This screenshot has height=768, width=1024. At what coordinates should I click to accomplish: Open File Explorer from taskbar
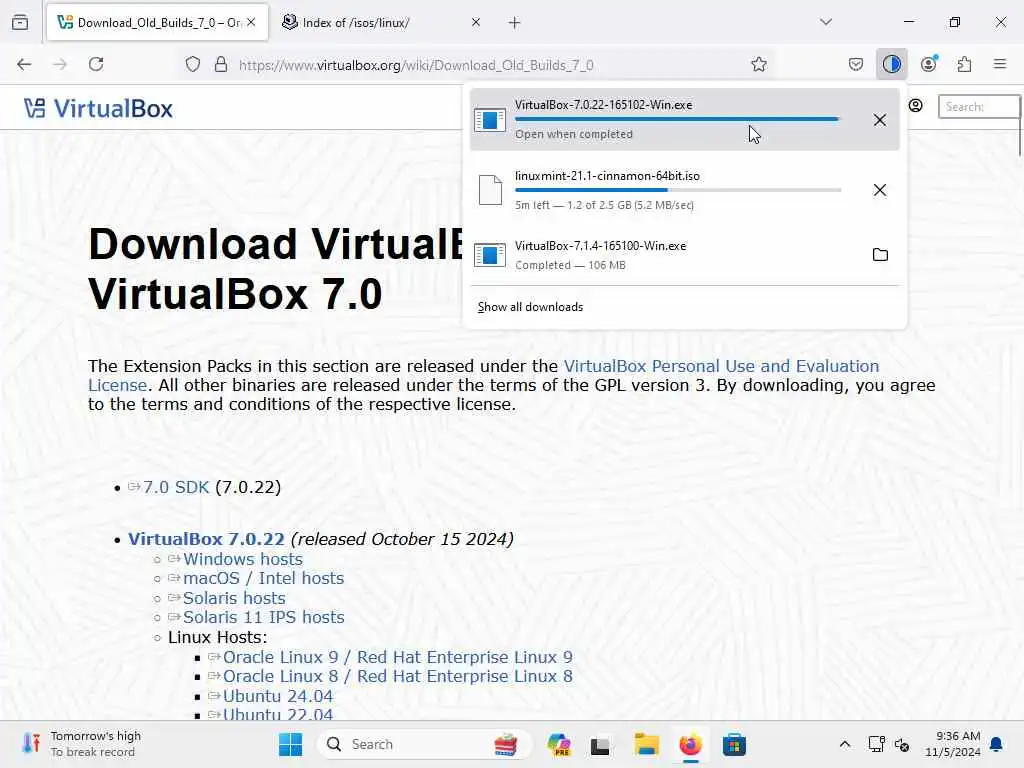coord(647,744)
